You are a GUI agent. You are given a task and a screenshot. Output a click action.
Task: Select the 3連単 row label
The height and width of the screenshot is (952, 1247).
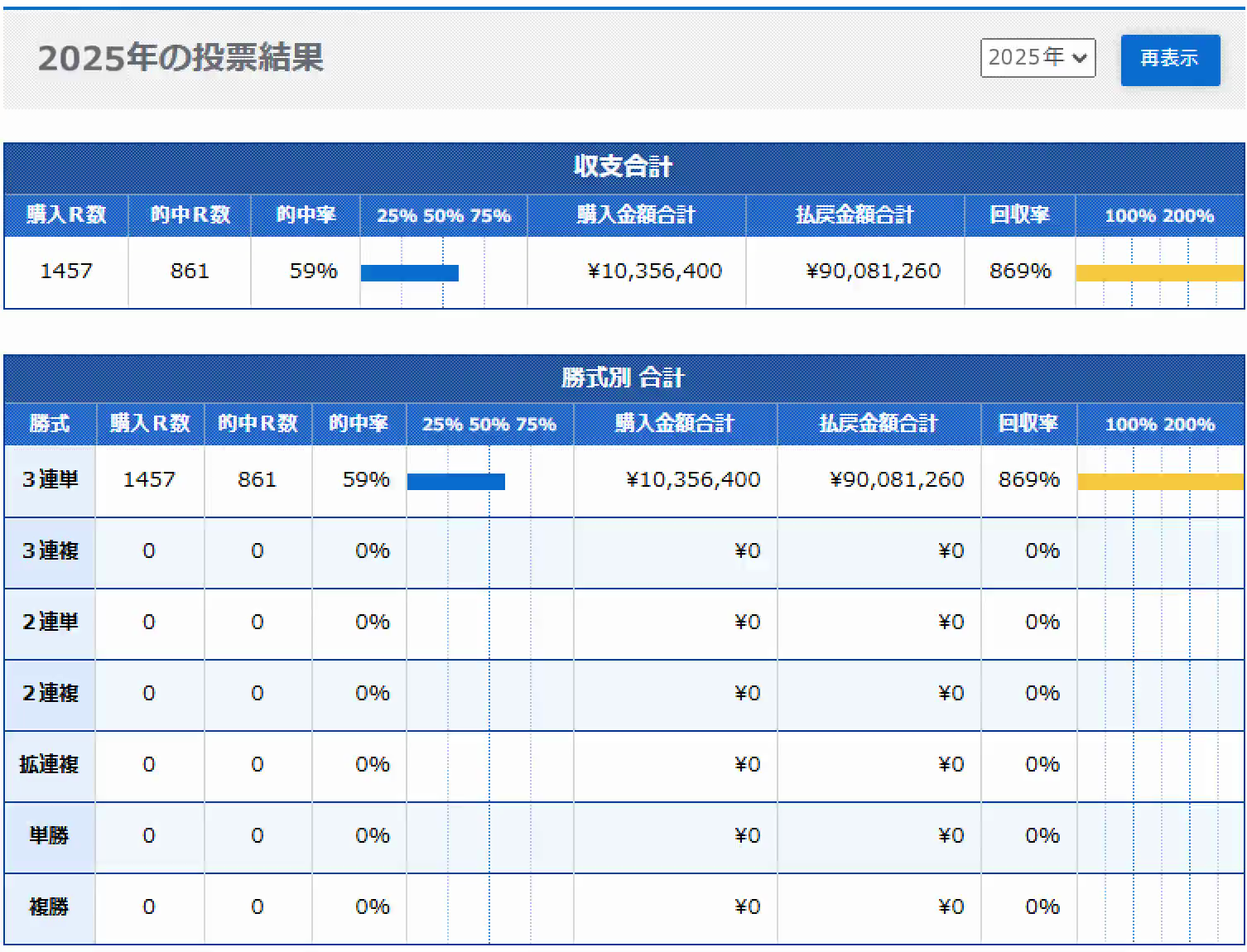50,480
